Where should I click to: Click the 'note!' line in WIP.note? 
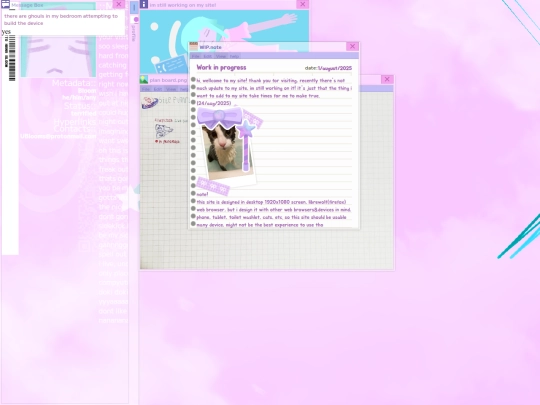tap(202, 194)
